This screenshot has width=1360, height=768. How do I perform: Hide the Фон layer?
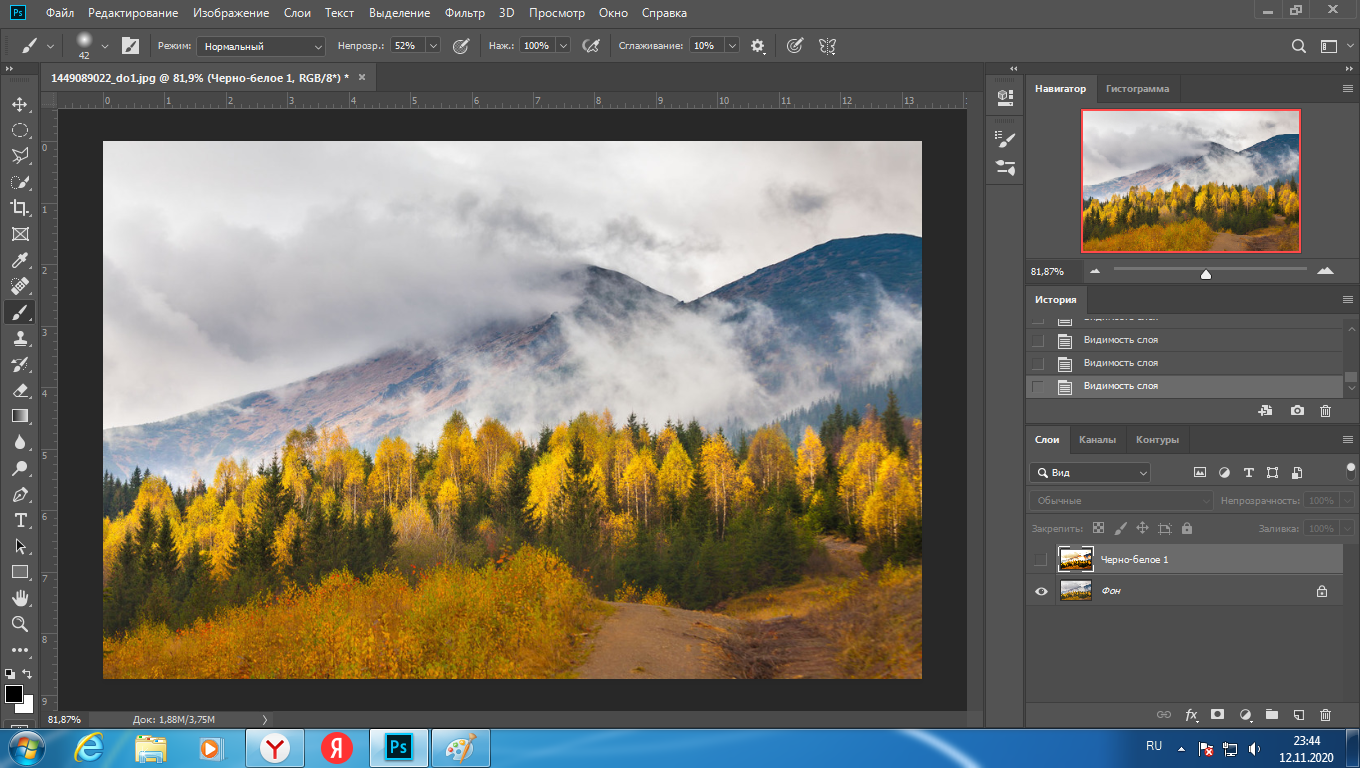click(1041, 591)
